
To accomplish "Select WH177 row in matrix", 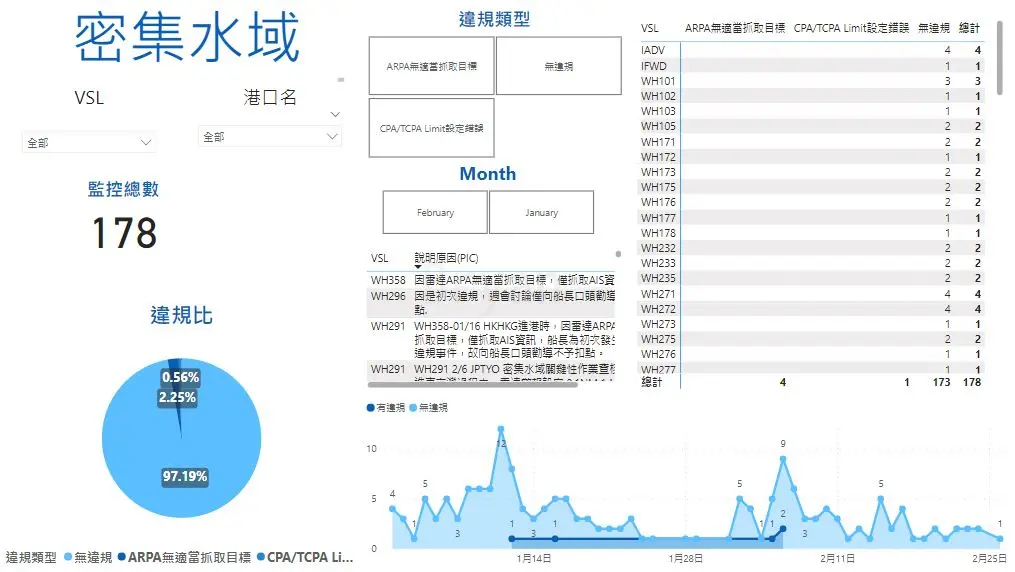I will (x=812, y=218).
